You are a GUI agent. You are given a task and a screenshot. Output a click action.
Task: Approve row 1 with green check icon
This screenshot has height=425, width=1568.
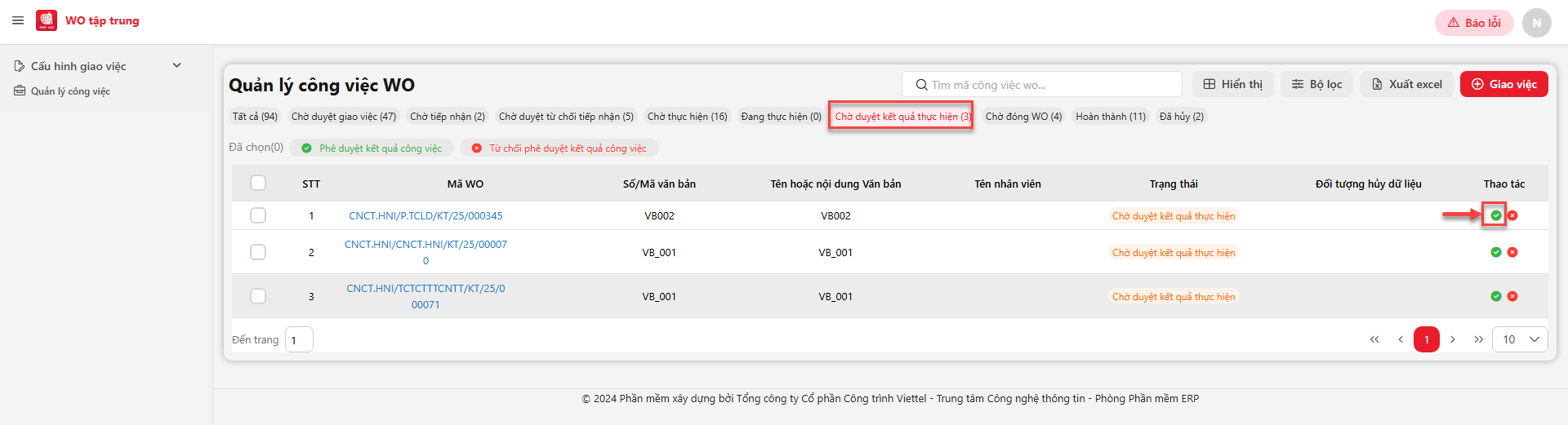pos(1495,215)
